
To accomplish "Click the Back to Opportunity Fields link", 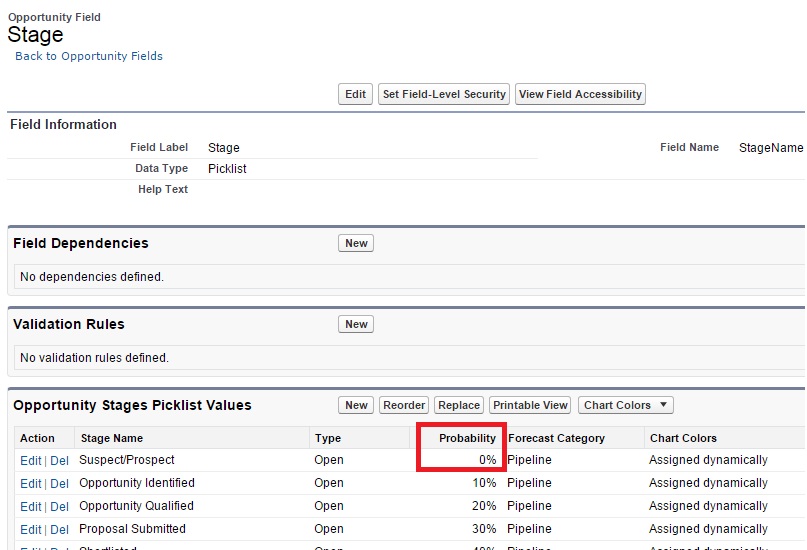I will pyautogui.click(x=89, y=56).
